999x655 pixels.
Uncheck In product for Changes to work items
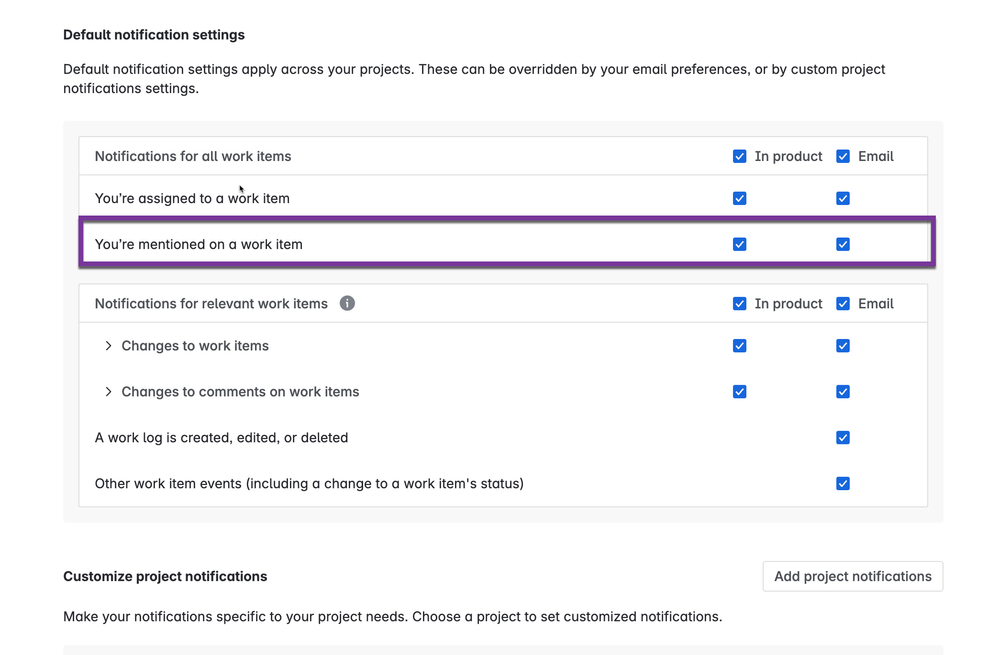(739, 346)
